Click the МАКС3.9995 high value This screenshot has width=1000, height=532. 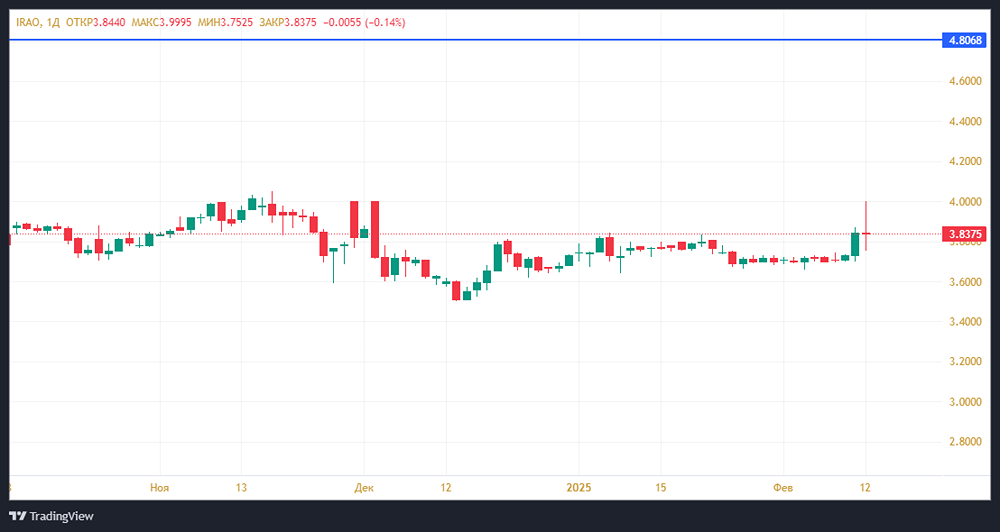click(x=161, y=22)
